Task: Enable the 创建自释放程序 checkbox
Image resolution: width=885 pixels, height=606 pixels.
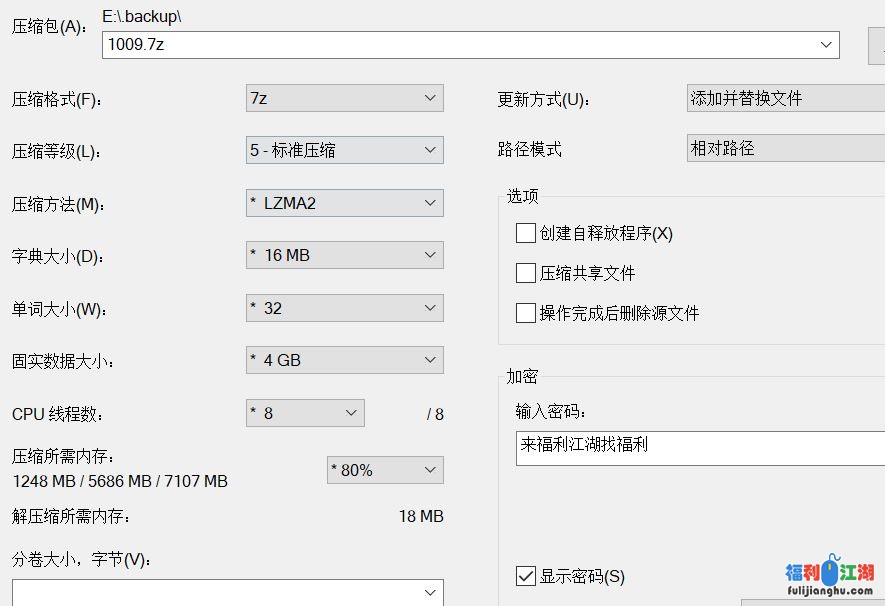Action: [x=526, y=233]
